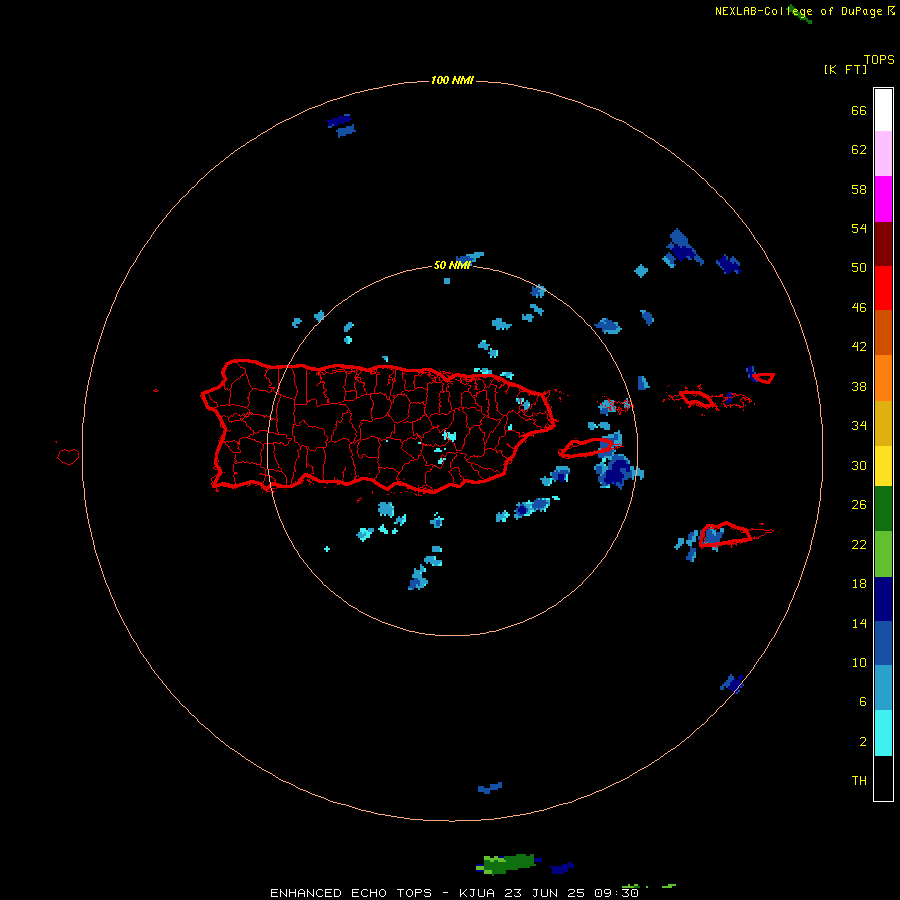Click the [K FT] units label
The height and width of the screenshot is (900, 900).
pyautogui.click(x=845, y=69)
